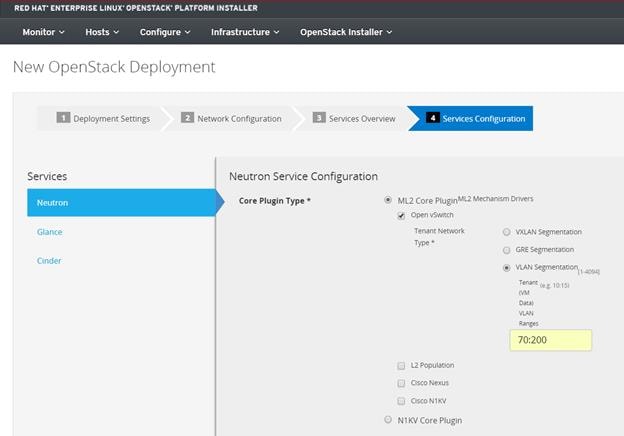The height and width of the screenshot is (436, 624).
Task: Click the ML2 Mechanism Drivers label
Action: 495,199
